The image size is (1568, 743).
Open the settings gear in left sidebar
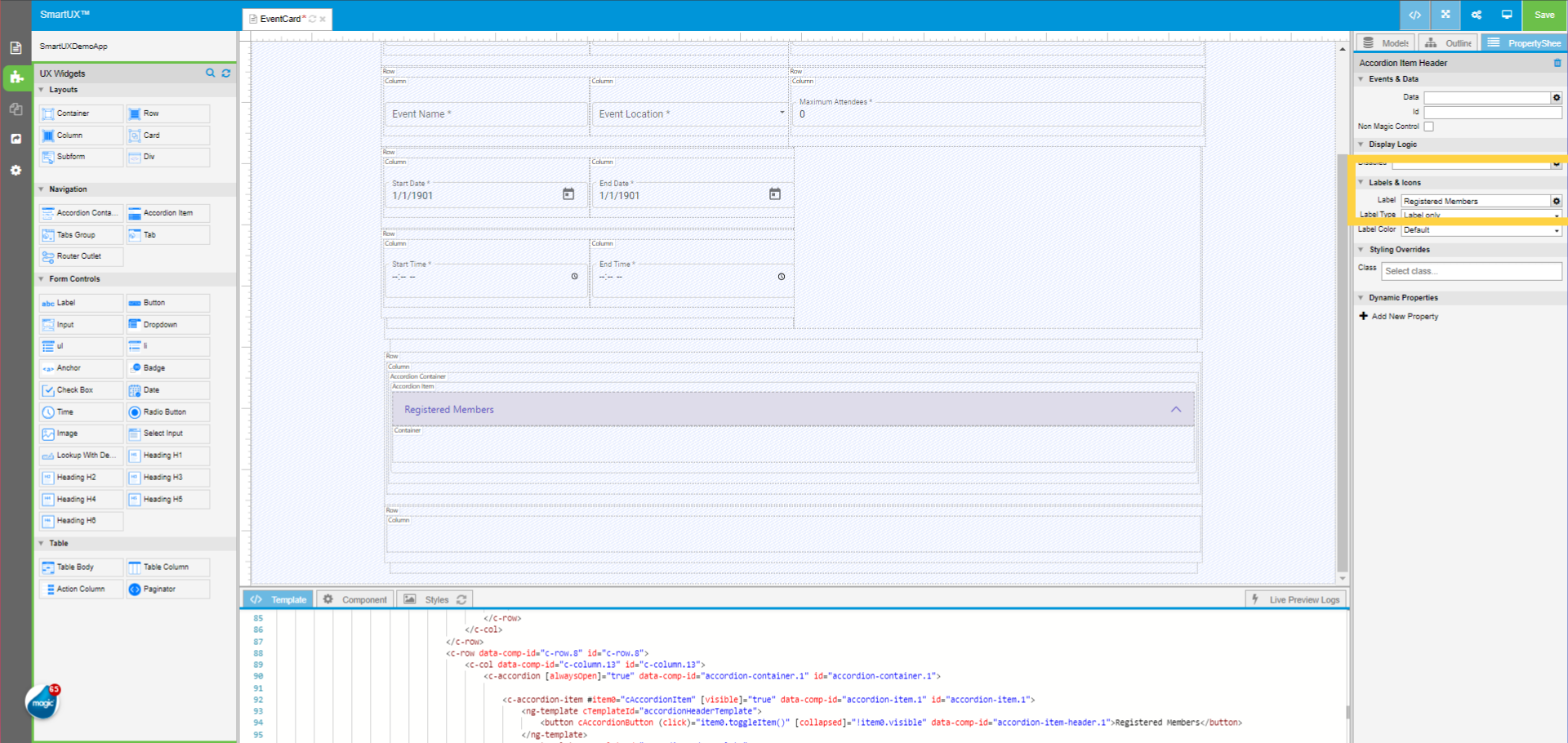[16, 171]
